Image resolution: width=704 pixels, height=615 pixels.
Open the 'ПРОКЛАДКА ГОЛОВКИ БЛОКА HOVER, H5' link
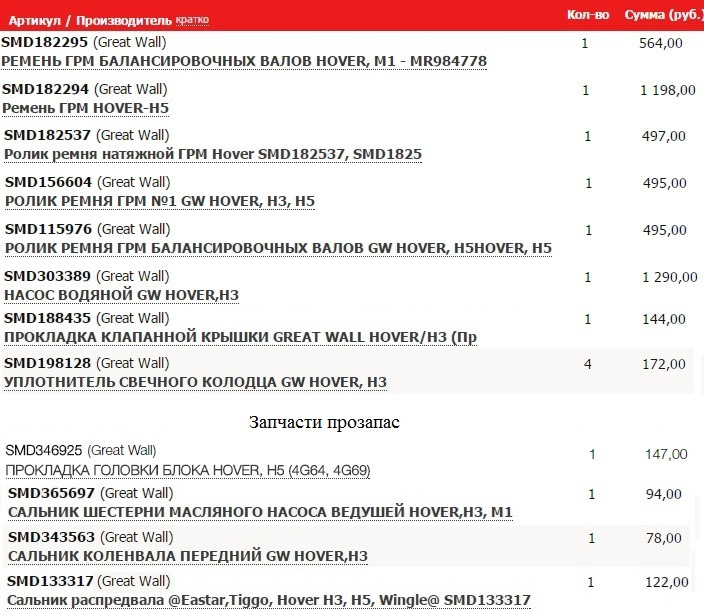tap(188, 470)
